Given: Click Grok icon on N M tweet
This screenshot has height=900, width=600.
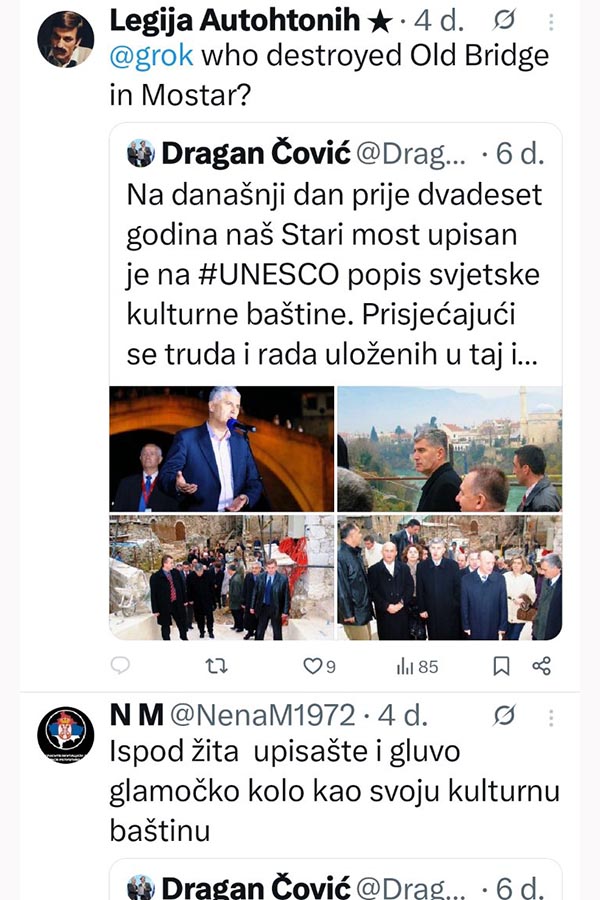Looking at the screenshot, I should 504,715.
